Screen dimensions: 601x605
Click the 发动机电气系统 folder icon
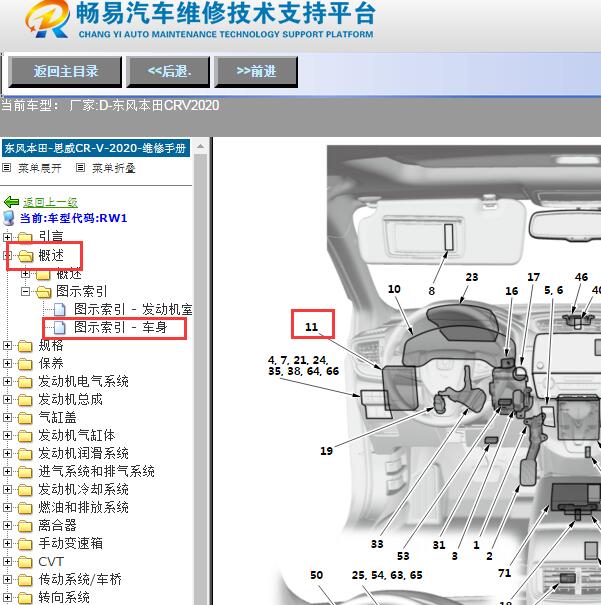25,382
